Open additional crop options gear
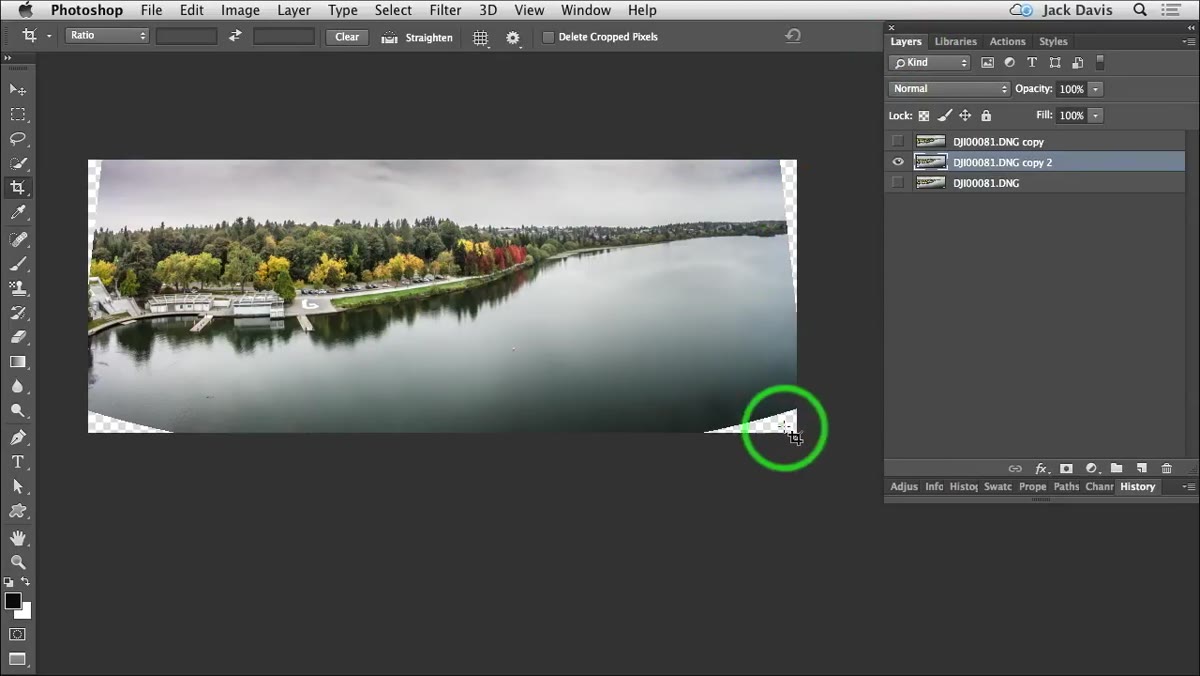The image size is (1200, 676). coord(513,37)
